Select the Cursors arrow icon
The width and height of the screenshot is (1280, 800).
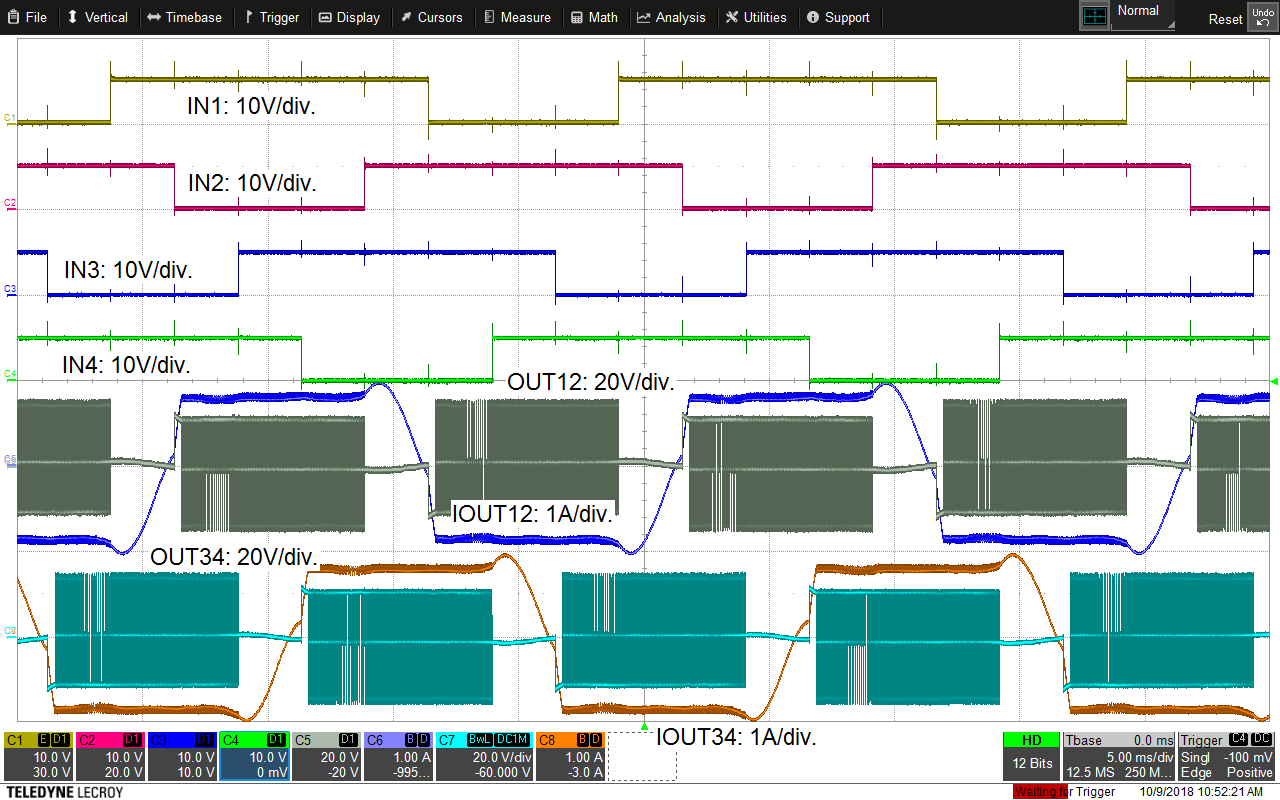(406, 16)
